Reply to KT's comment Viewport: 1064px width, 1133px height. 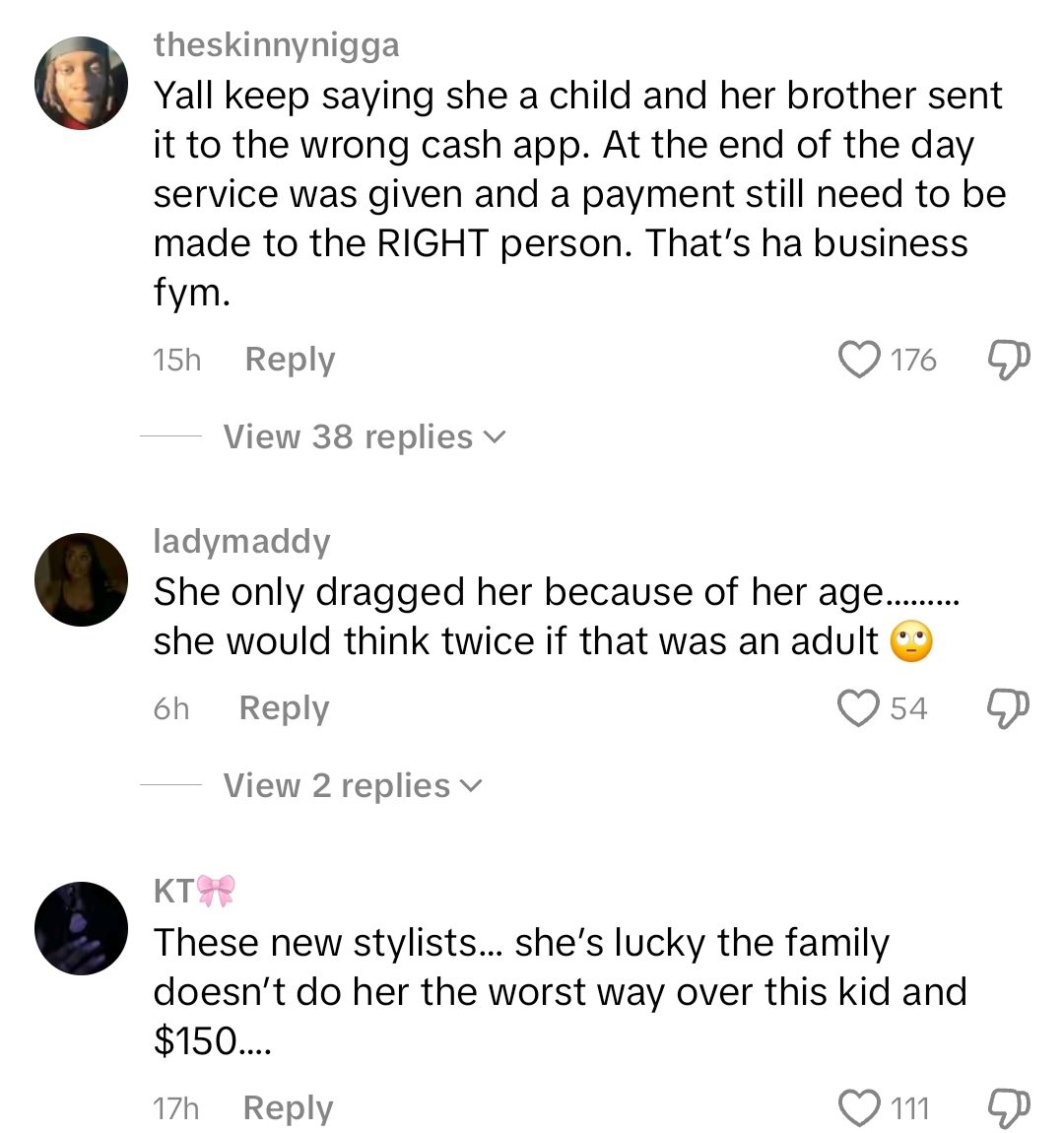(288, 1108)
